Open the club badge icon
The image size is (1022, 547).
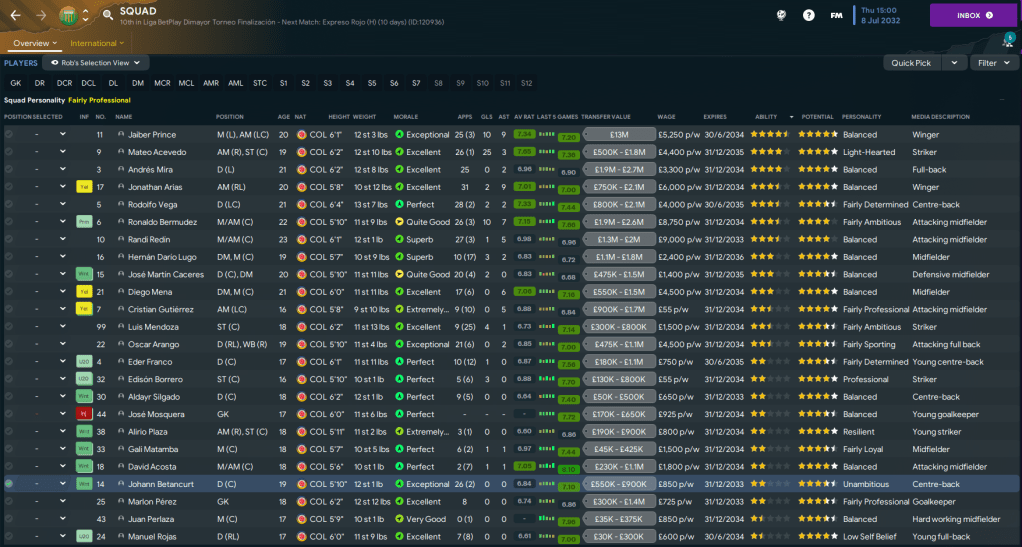[67, 15]
